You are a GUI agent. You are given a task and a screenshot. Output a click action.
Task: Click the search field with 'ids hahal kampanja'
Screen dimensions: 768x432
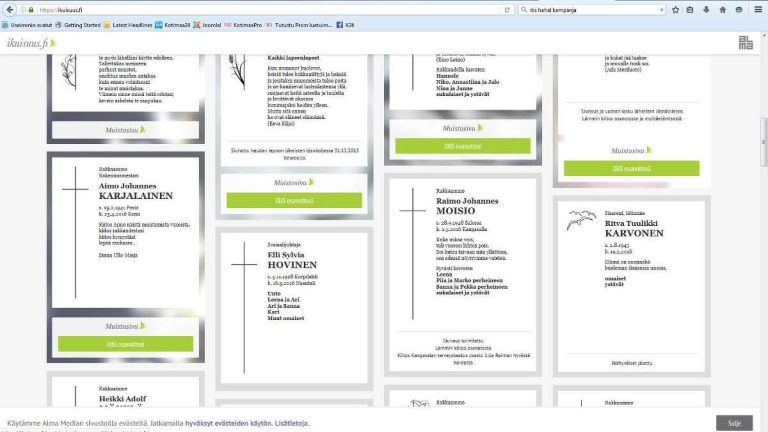(x=593, y=10)
